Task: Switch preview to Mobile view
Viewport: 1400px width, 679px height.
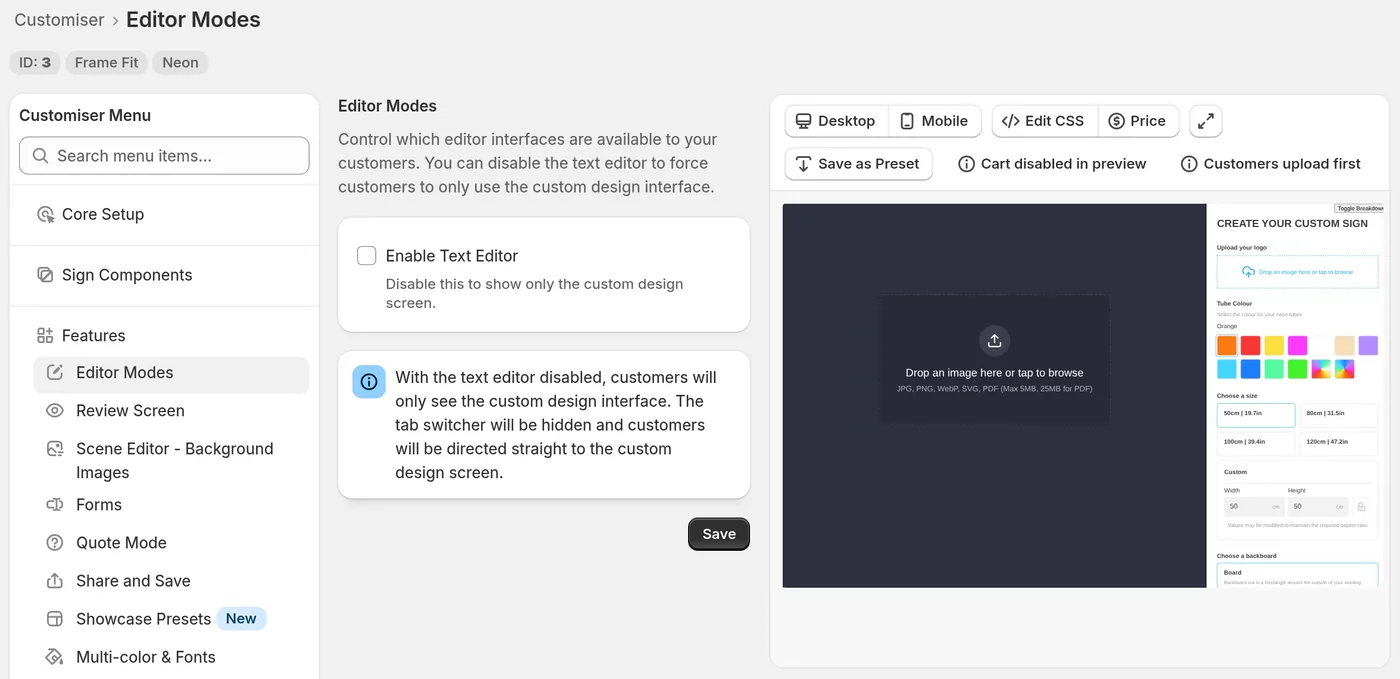Action: pyautogui.click(x=934, y=121)
